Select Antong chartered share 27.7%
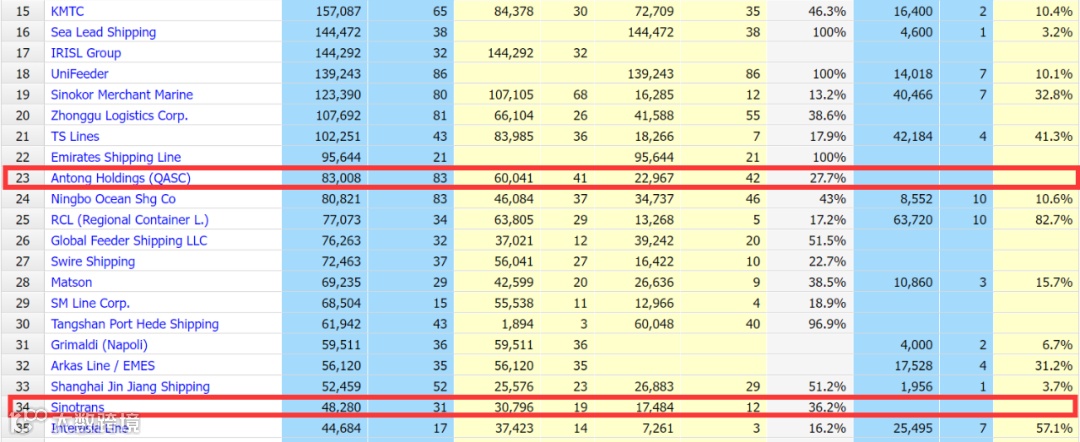The width and height of the screenshot is (1080, 442). point(829,178)
